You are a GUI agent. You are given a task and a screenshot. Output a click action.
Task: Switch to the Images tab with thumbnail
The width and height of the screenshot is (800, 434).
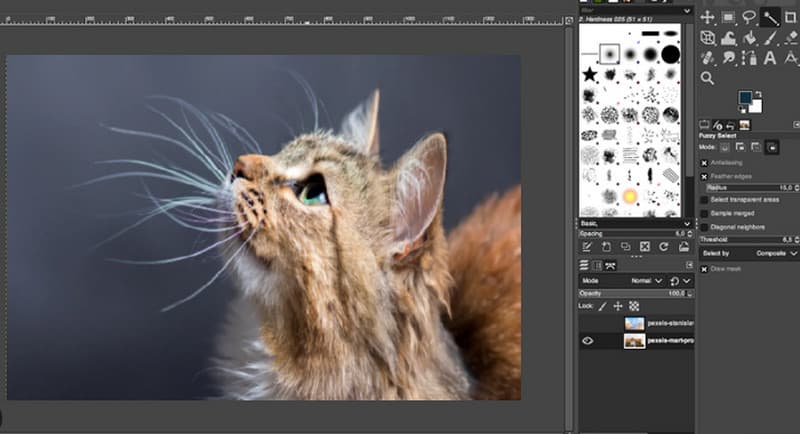pyautogui.click(x=744, y=125)
